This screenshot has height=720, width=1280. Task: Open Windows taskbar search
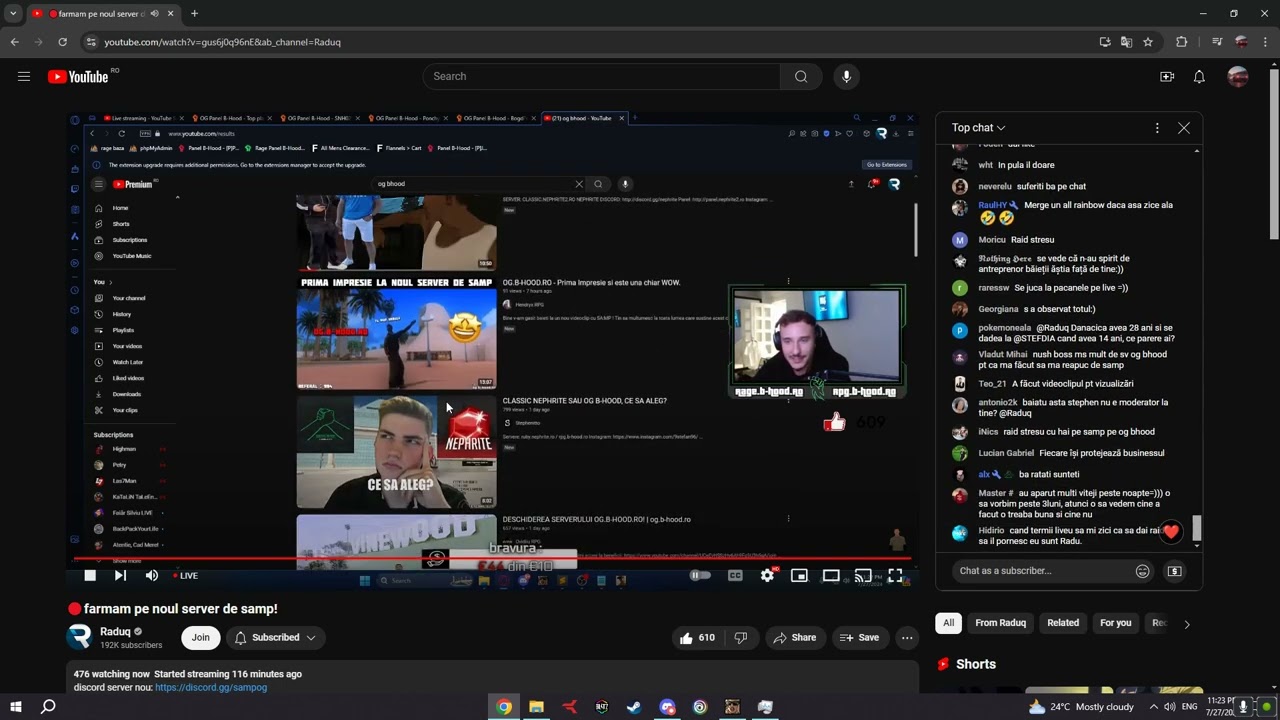tap(48, 707)
